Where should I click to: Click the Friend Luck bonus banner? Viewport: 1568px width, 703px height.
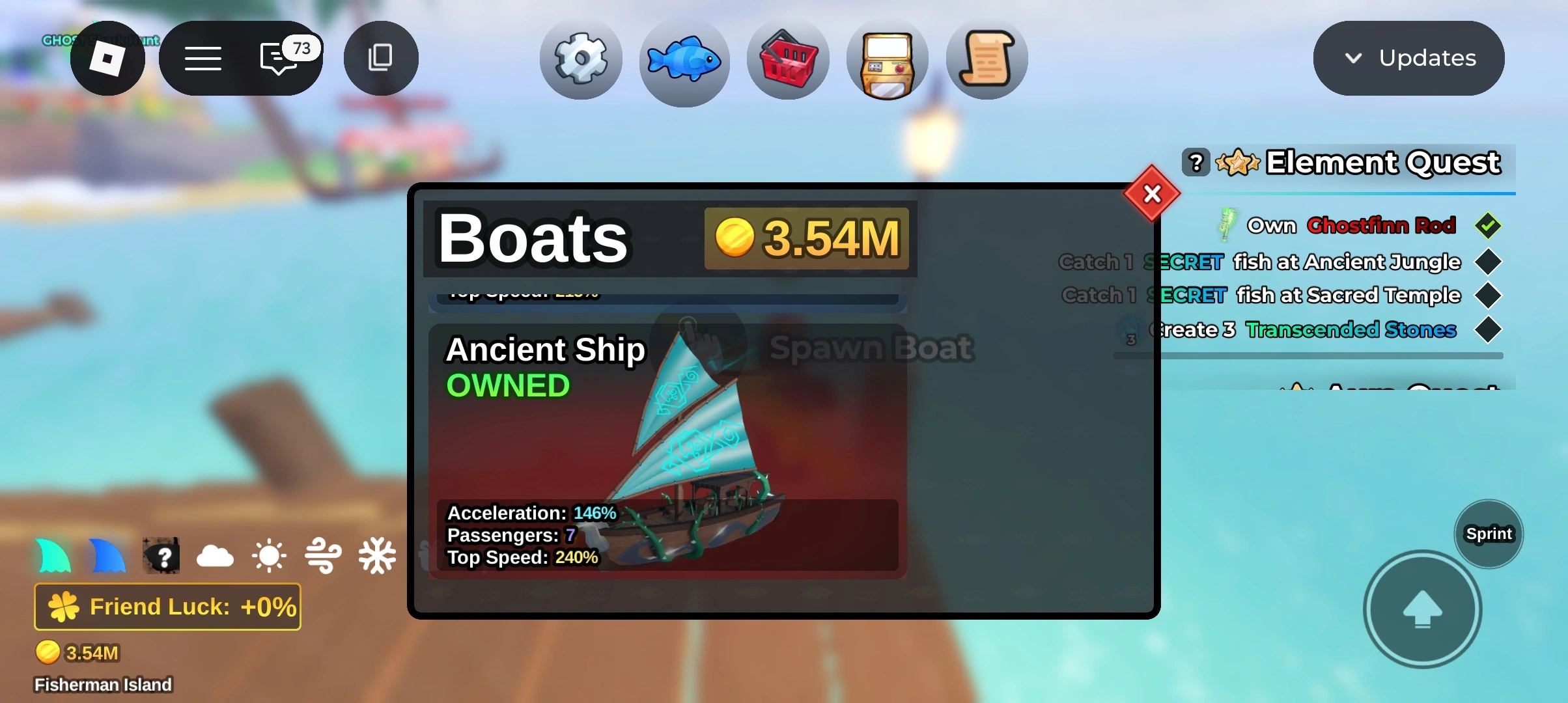click(167, 607)
